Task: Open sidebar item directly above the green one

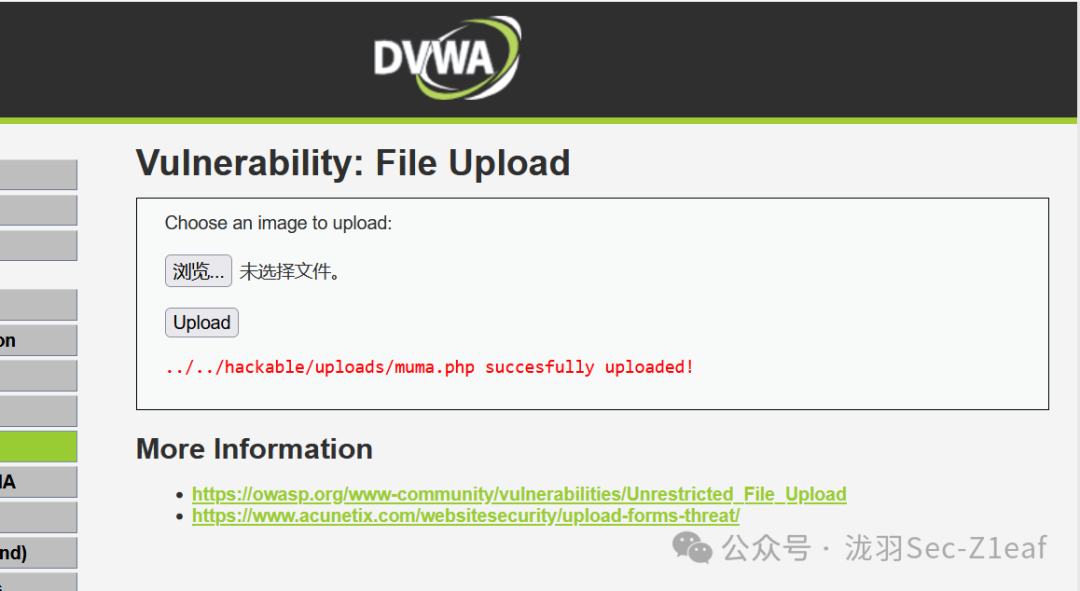Action: click(x=39, y=411)
